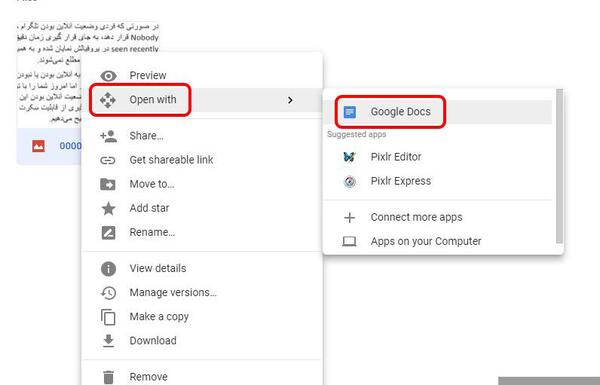Viewport: 600px width, 385px height.
Task: Click the Pixlr Editor butterfly icon
Action: (349, 157)
